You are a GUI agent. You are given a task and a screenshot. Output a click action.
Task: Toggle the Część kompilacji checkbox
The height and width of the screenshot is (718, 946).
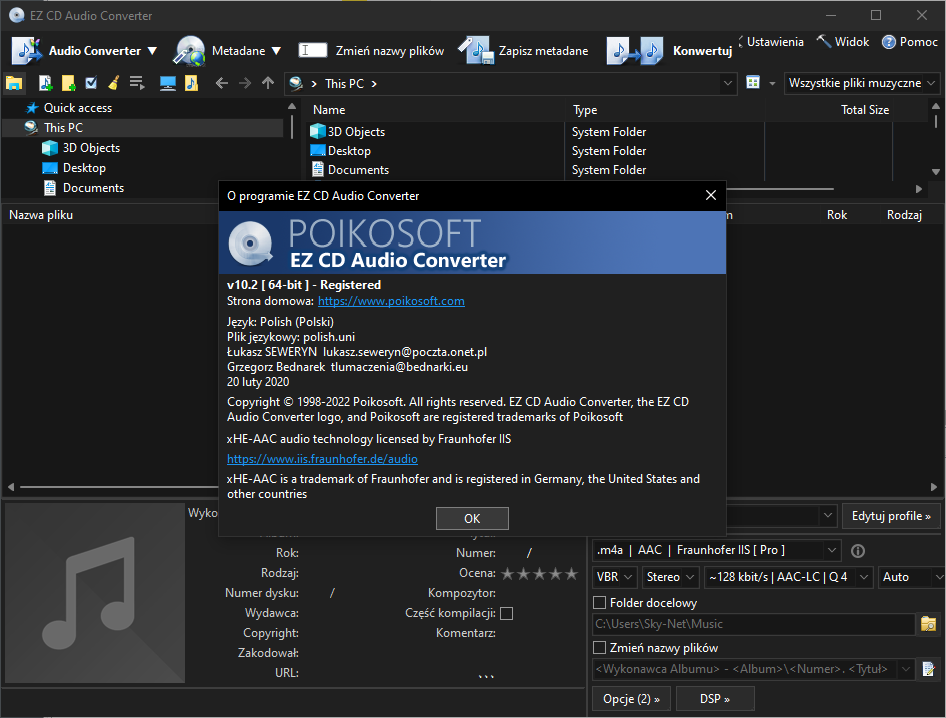coord(507,614)
